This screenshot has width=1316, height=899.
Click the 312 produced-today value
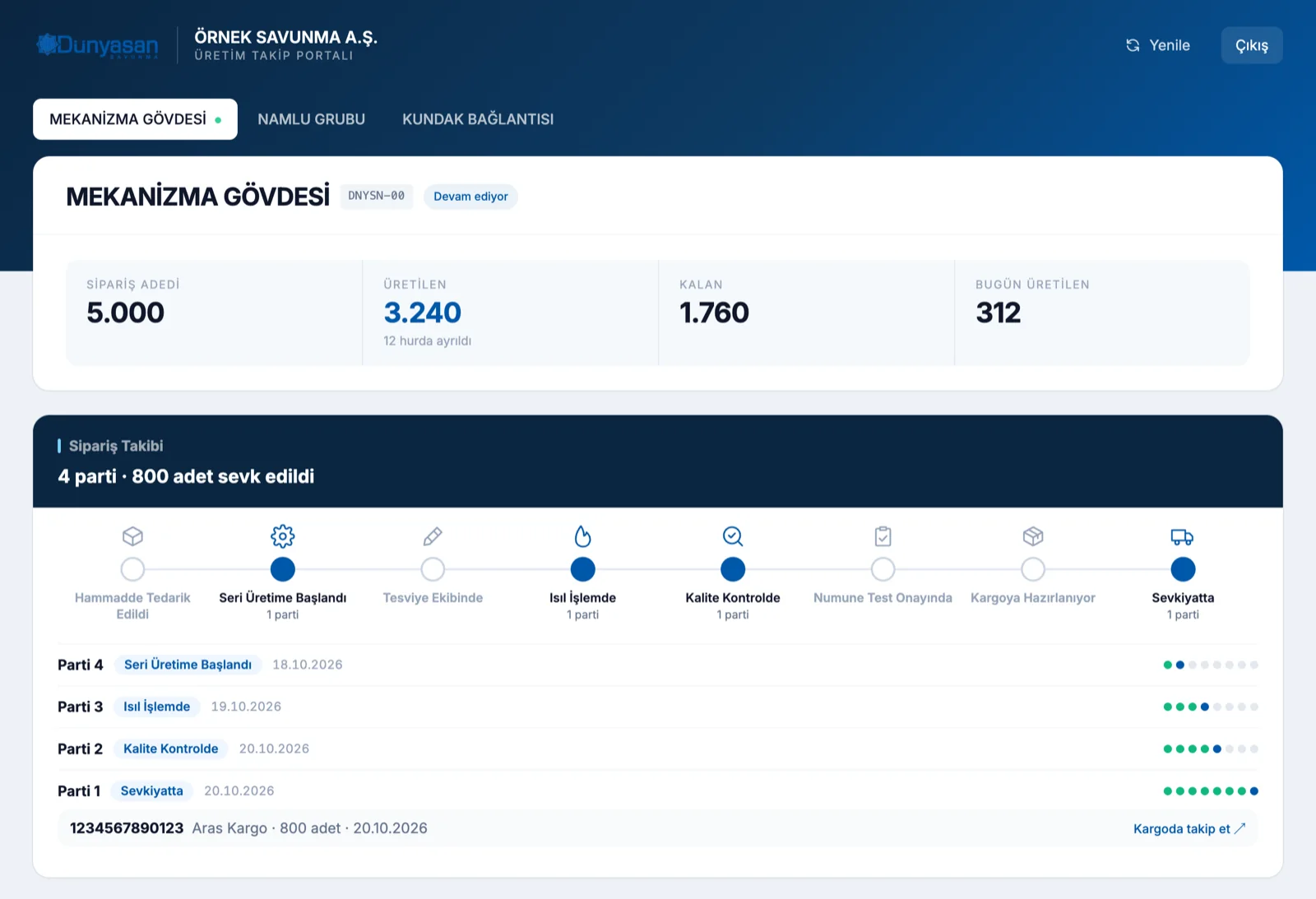999,313
